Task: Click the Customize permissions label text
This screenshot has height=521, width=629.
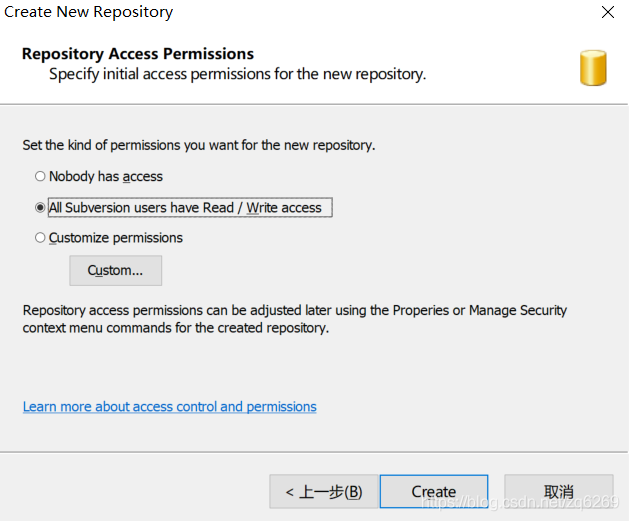Action: [x=116, y=238]
